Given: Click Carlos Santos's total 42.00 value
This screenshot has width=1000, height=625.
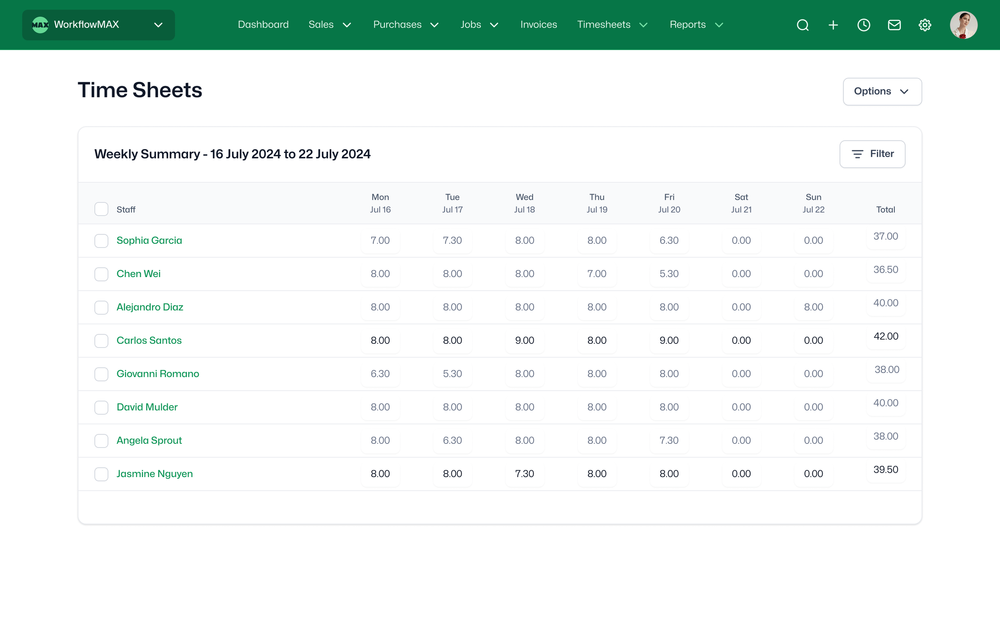Looking at the screenshot, I should [x=886, y=337].
